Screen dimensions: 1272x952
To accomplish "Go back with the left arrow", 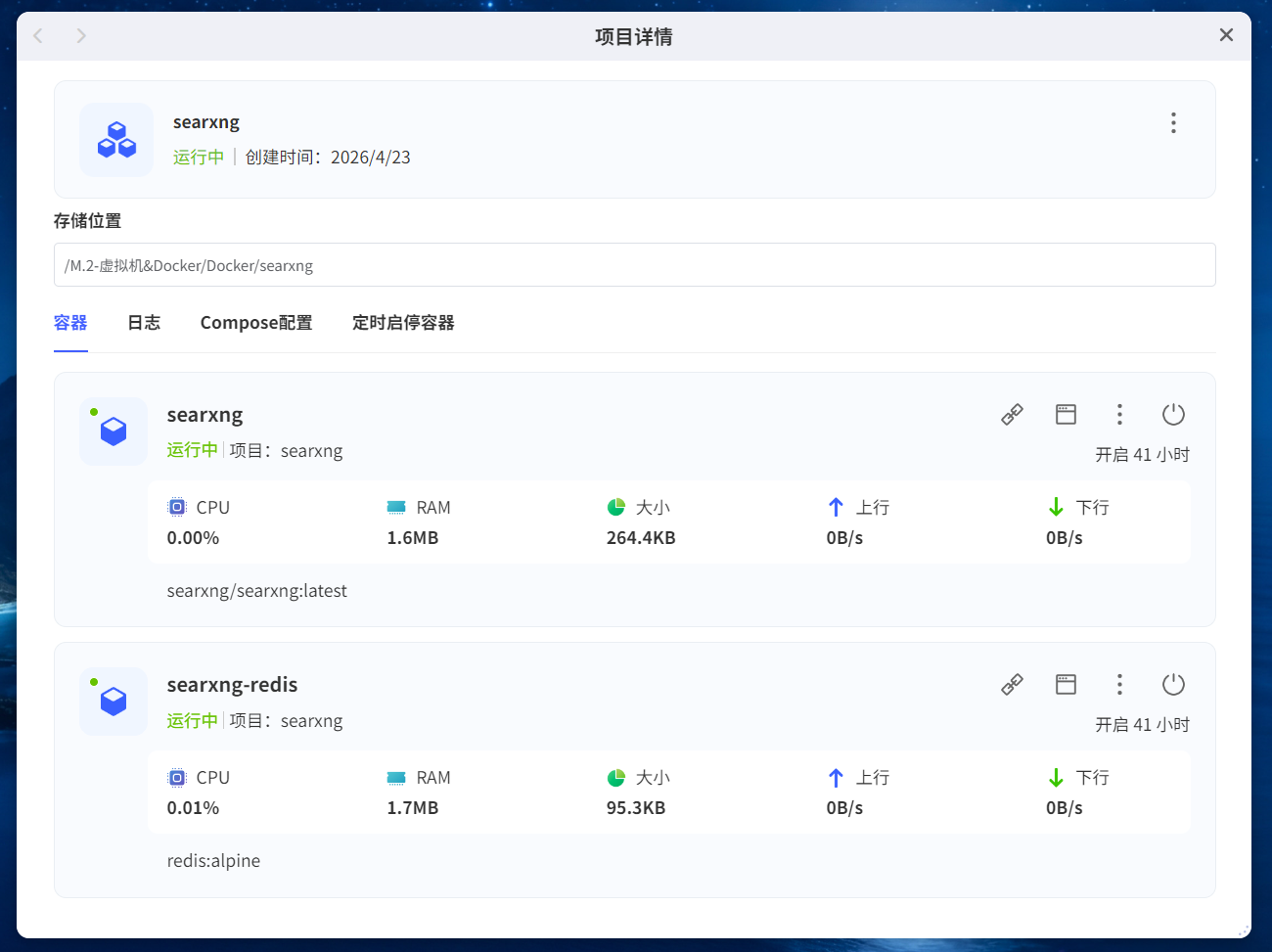I will [39, 36].
